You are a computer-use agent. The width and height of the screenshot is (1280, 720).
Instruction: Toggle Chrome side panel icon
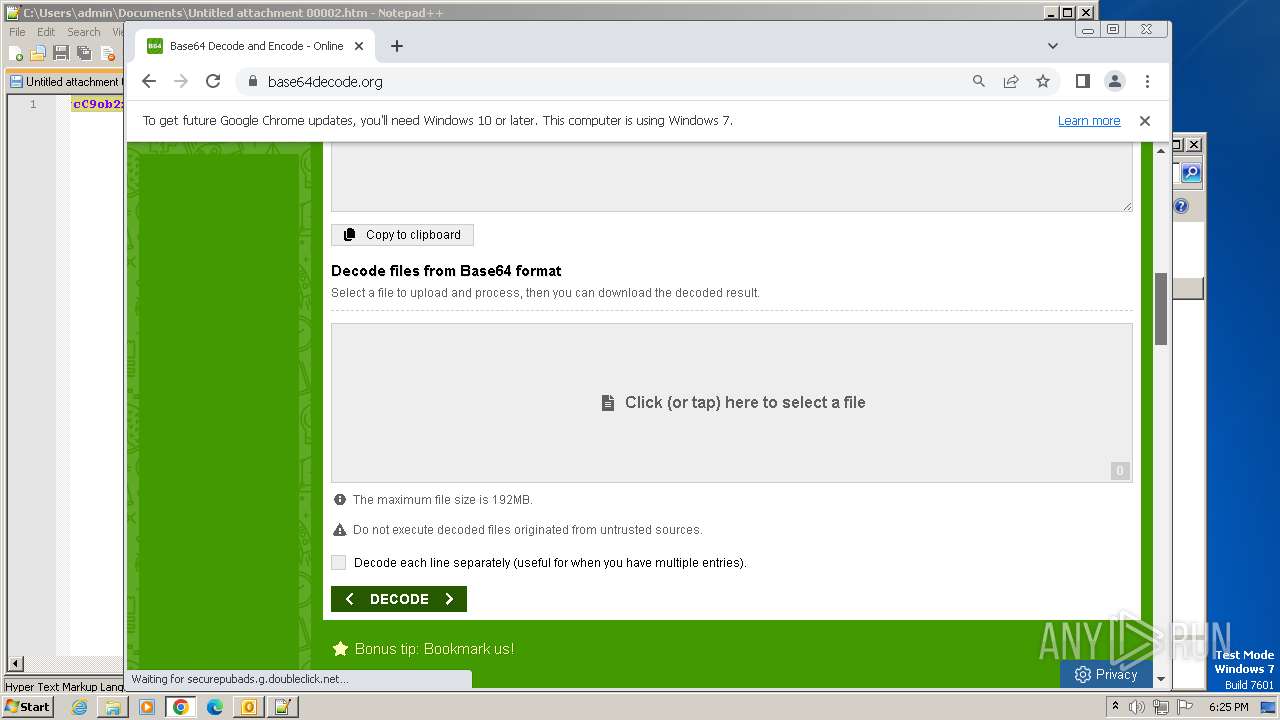(x=1082, y=82)
